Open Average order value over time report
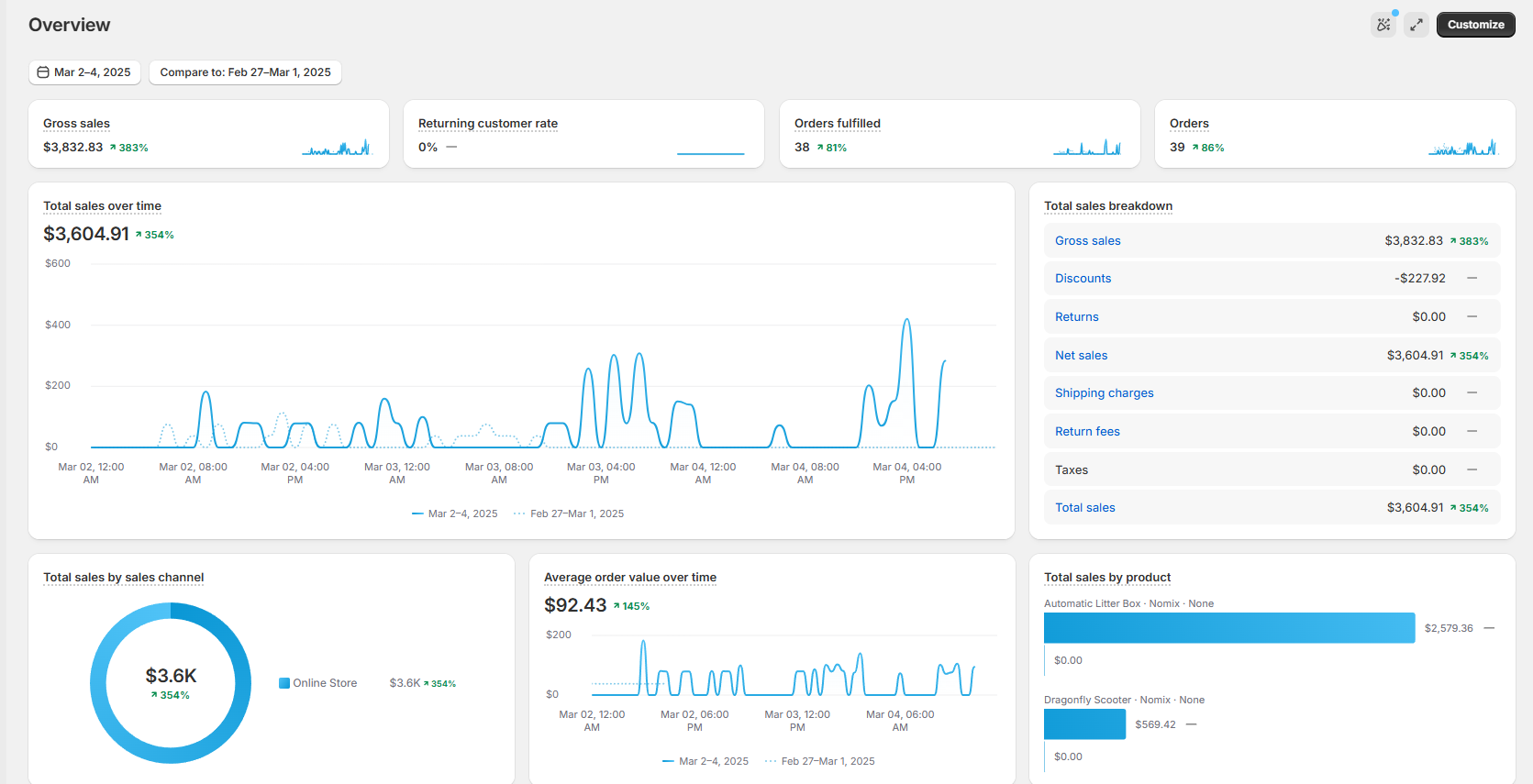 pyautogui.click(x=629, y=578)
